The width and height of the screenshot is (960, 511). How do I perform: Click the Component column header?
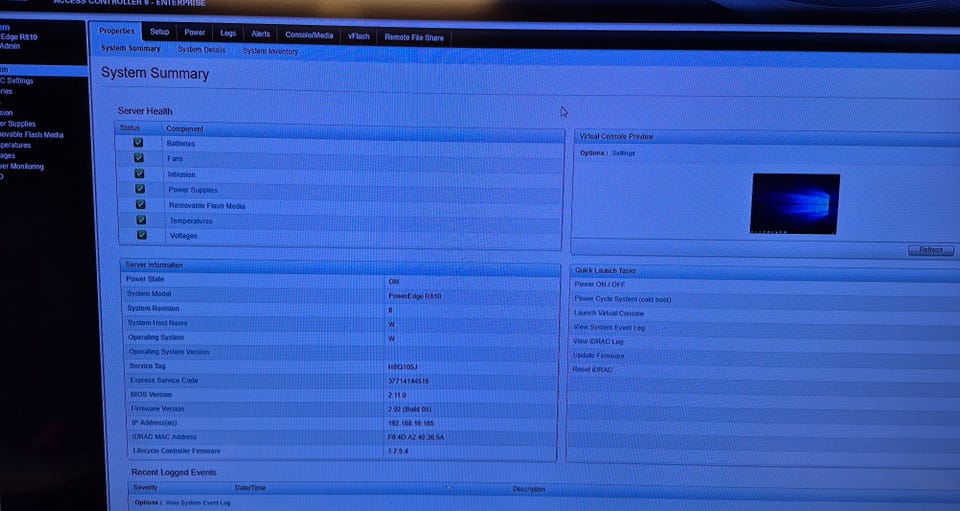(x=184, y=129)
